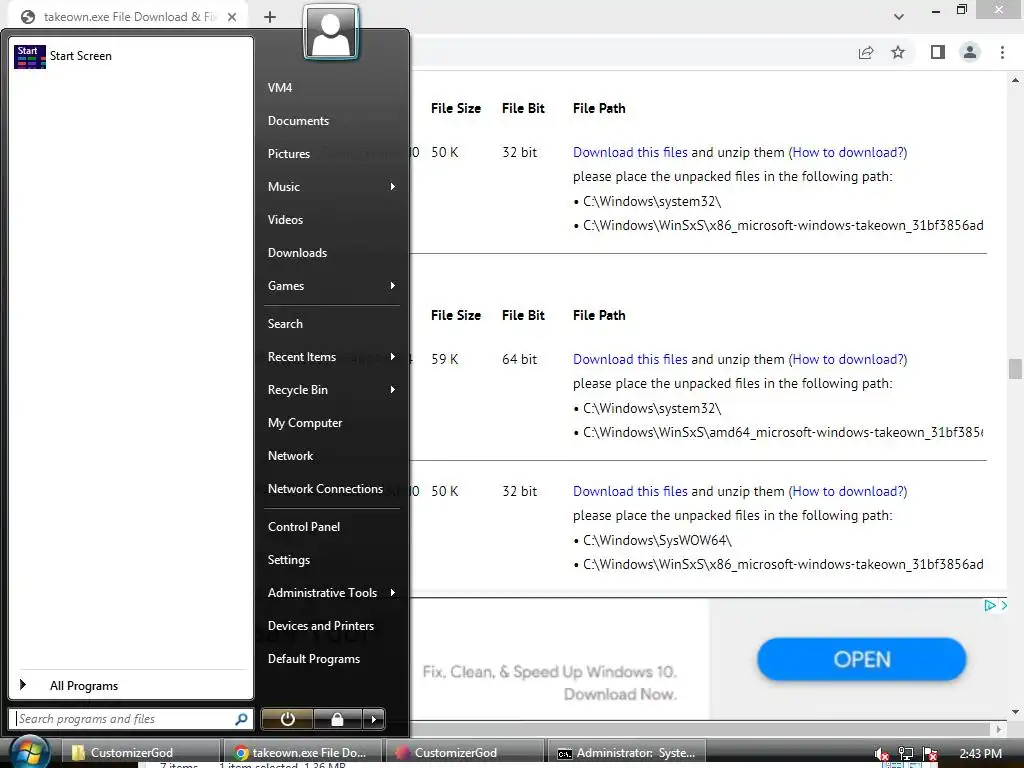Click the vertical scrollbar thumb
The width and height of the screenshot is (1024, 768).
click(x=1014, y=368)
